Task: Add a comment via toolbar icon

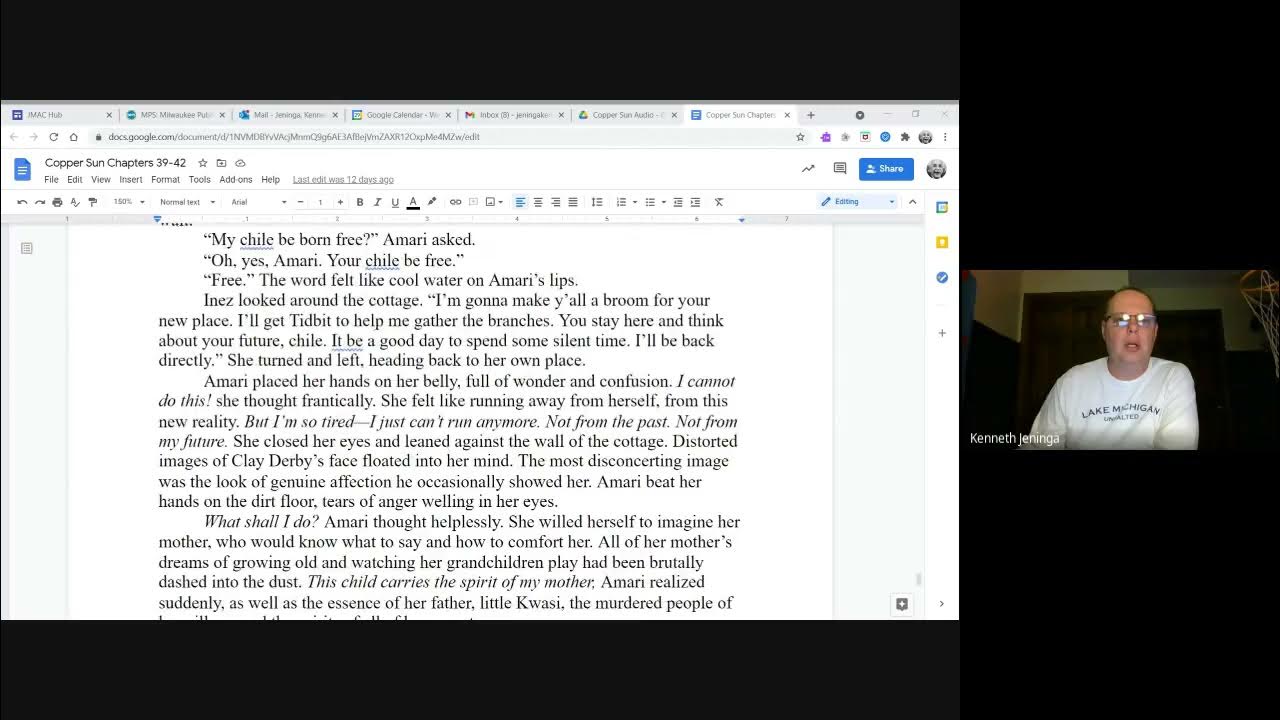Action: pyautogui.click(x=473, y=202)
